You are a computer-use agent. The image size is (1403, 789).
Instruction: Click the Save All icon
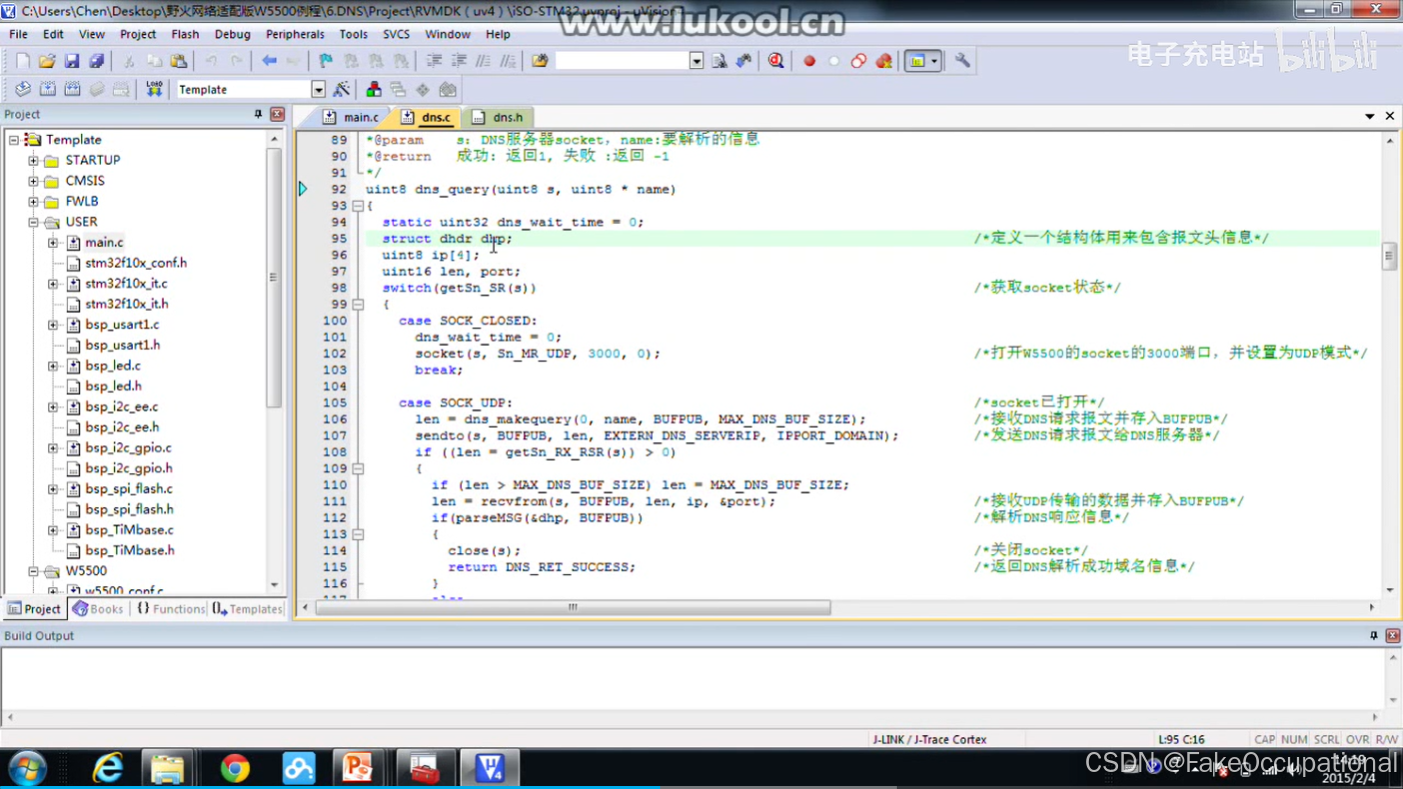click(x=96, y=61)
